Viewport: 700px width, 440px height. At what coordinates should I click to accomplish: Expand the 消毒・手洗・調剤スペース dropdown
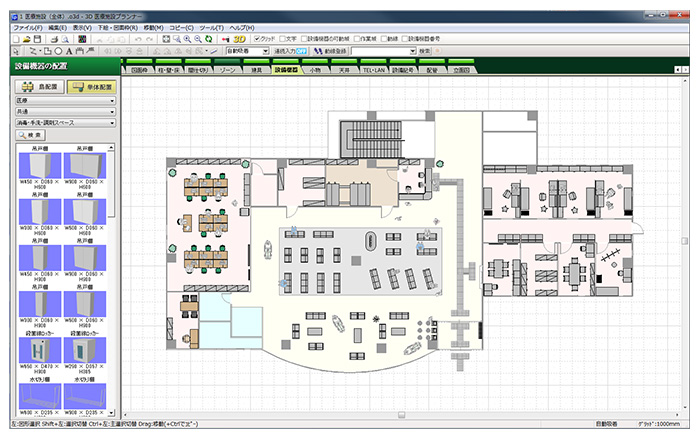click(63, 122)
